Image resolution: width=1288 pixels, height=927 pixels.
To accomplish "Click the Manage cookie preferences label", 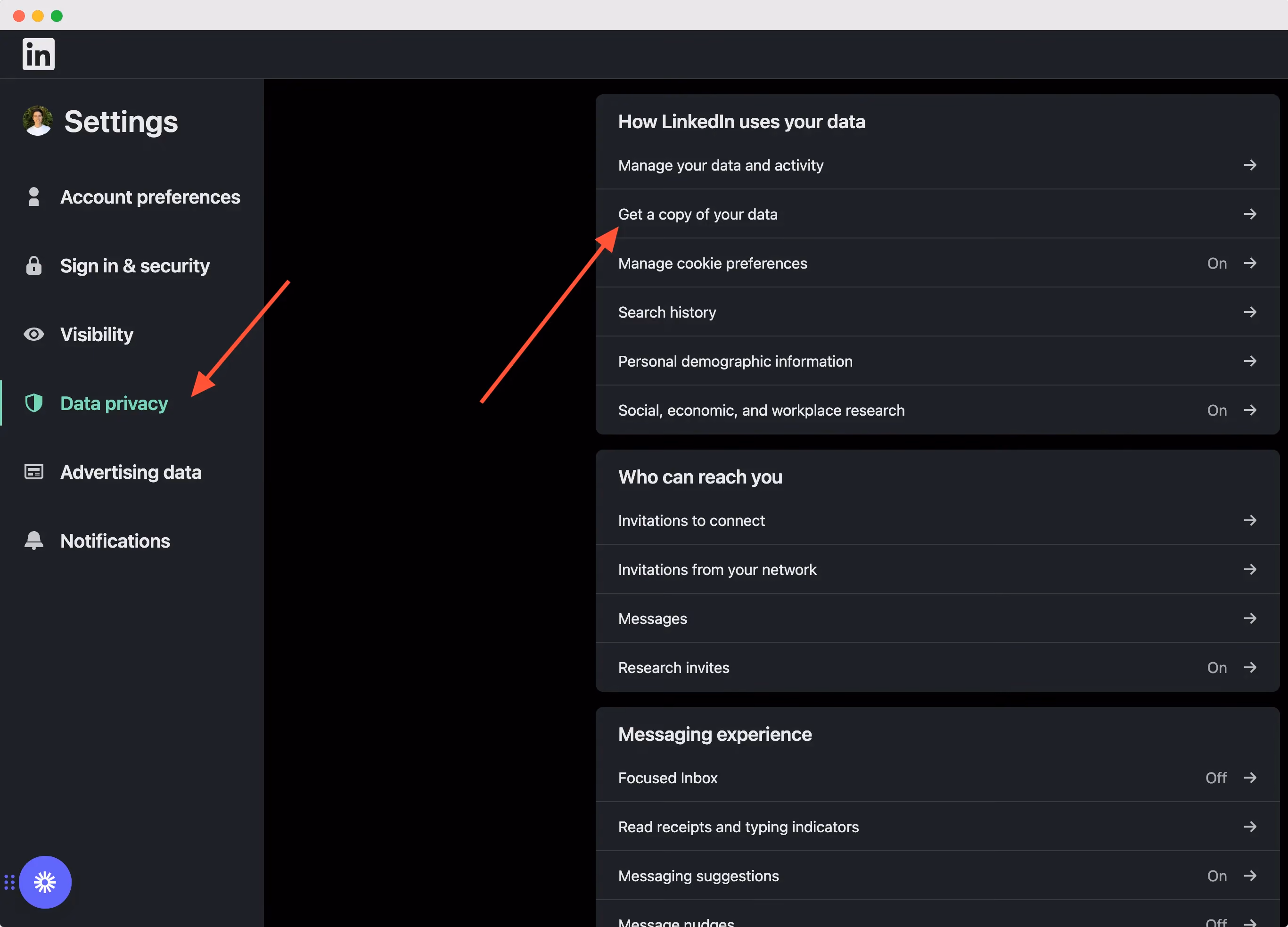I will [713, 263].
